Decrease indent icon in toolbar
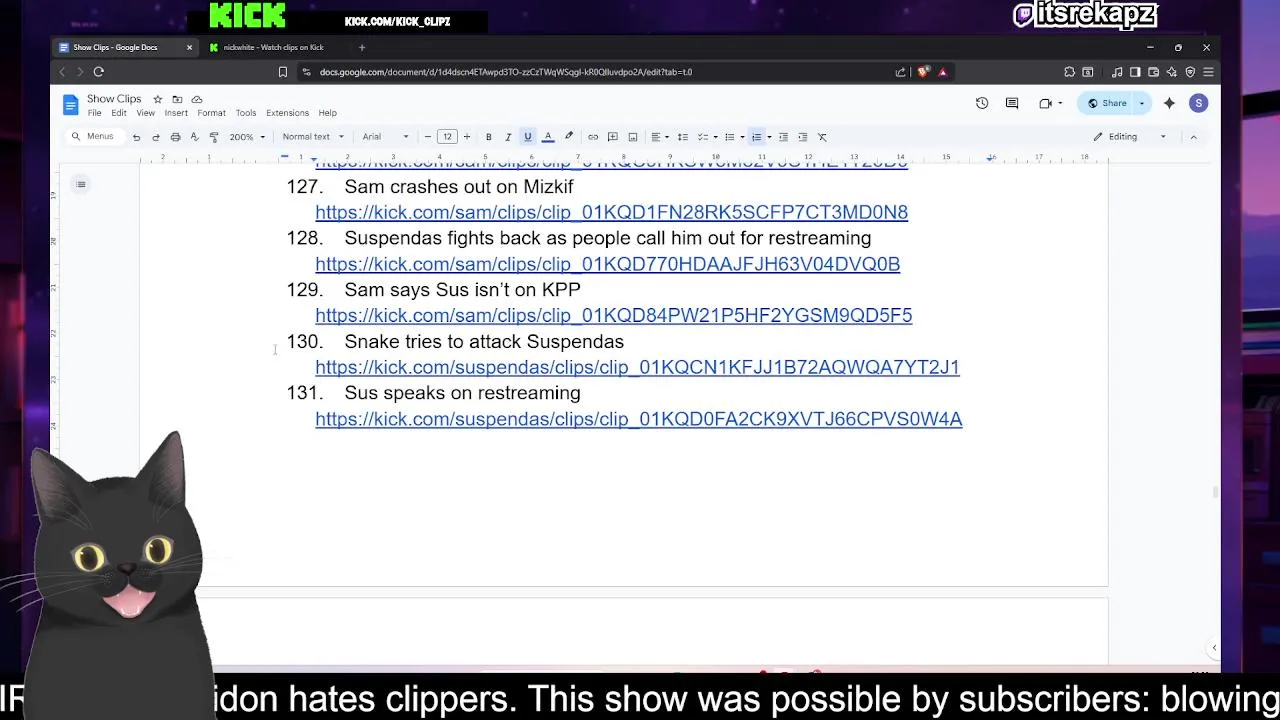The height and width of the screenshot is (720, 1280). click(783, 137)
